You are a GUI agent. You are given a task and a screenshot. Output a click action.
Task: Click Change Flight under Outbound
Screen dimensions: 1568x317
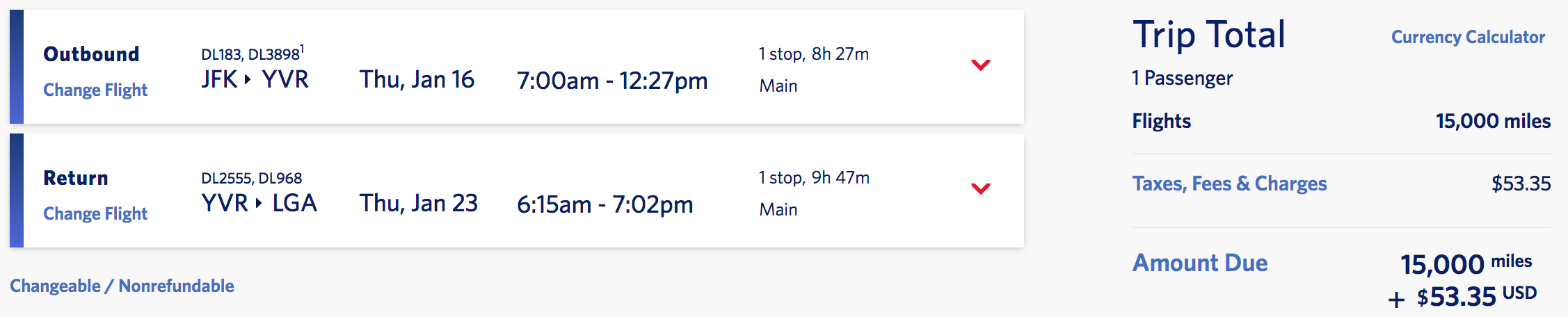coord(95,90)
